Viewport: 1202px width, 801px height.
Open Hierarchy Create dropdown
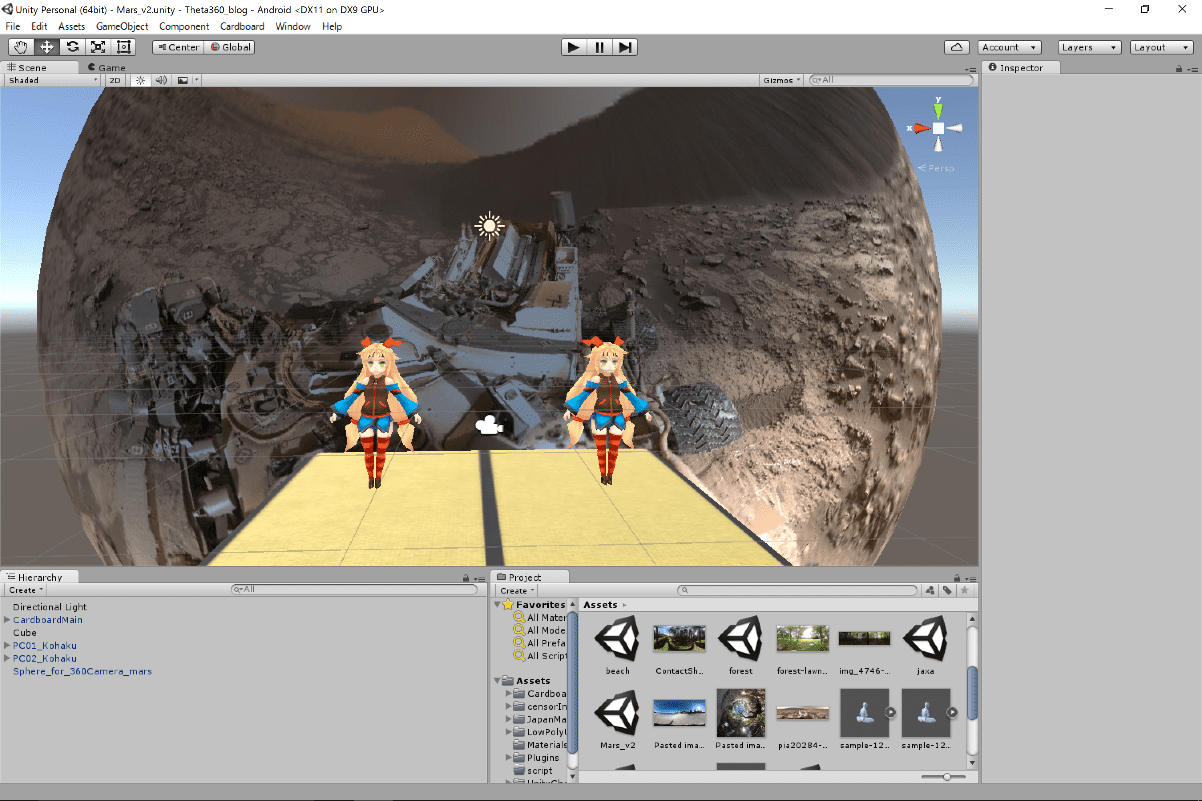tap(25, 590)
